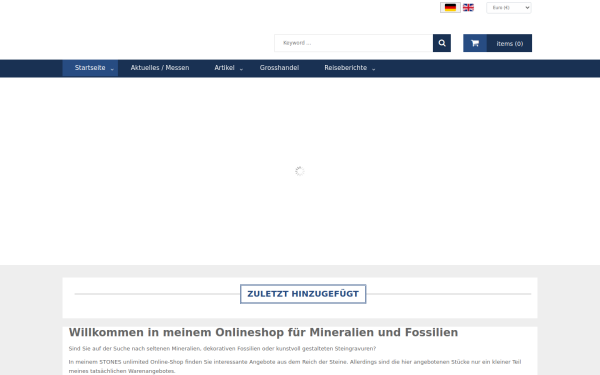Screen dimensions: 600x375
Task: Switch language to German flag
Action: 450,7
